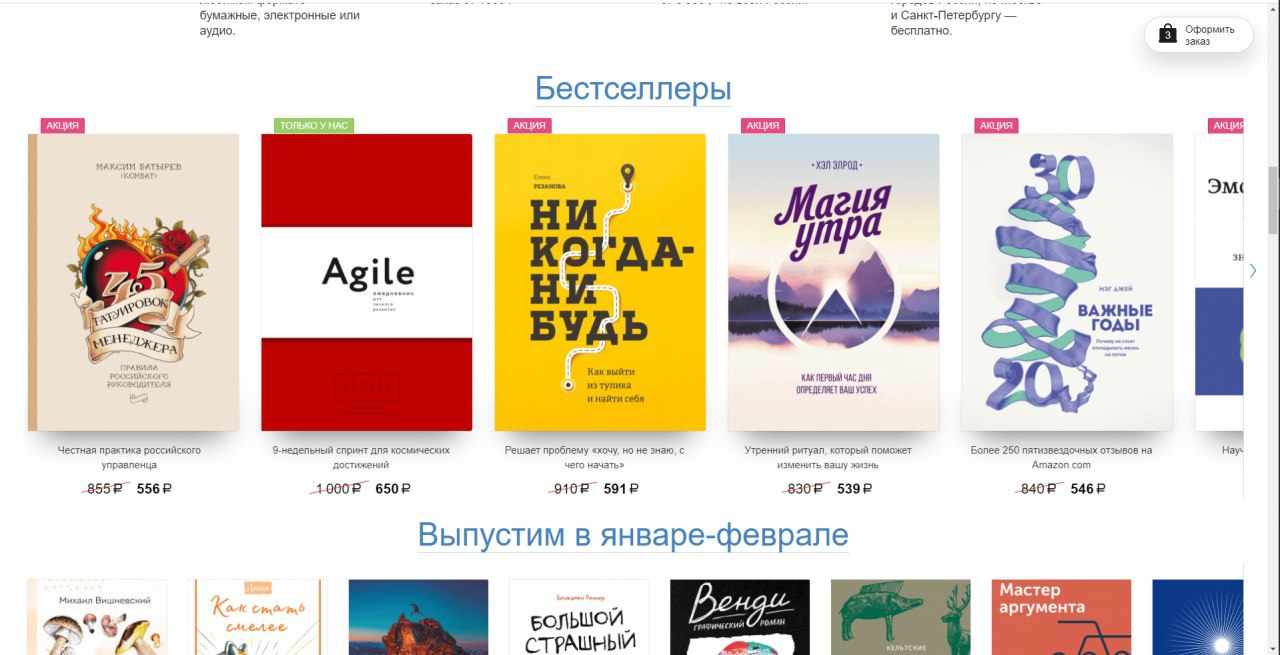Viewport: 1280px width, 655px height.
Task: Open the upcoming Как стать смелее book cover
Action: pos(257,617)
